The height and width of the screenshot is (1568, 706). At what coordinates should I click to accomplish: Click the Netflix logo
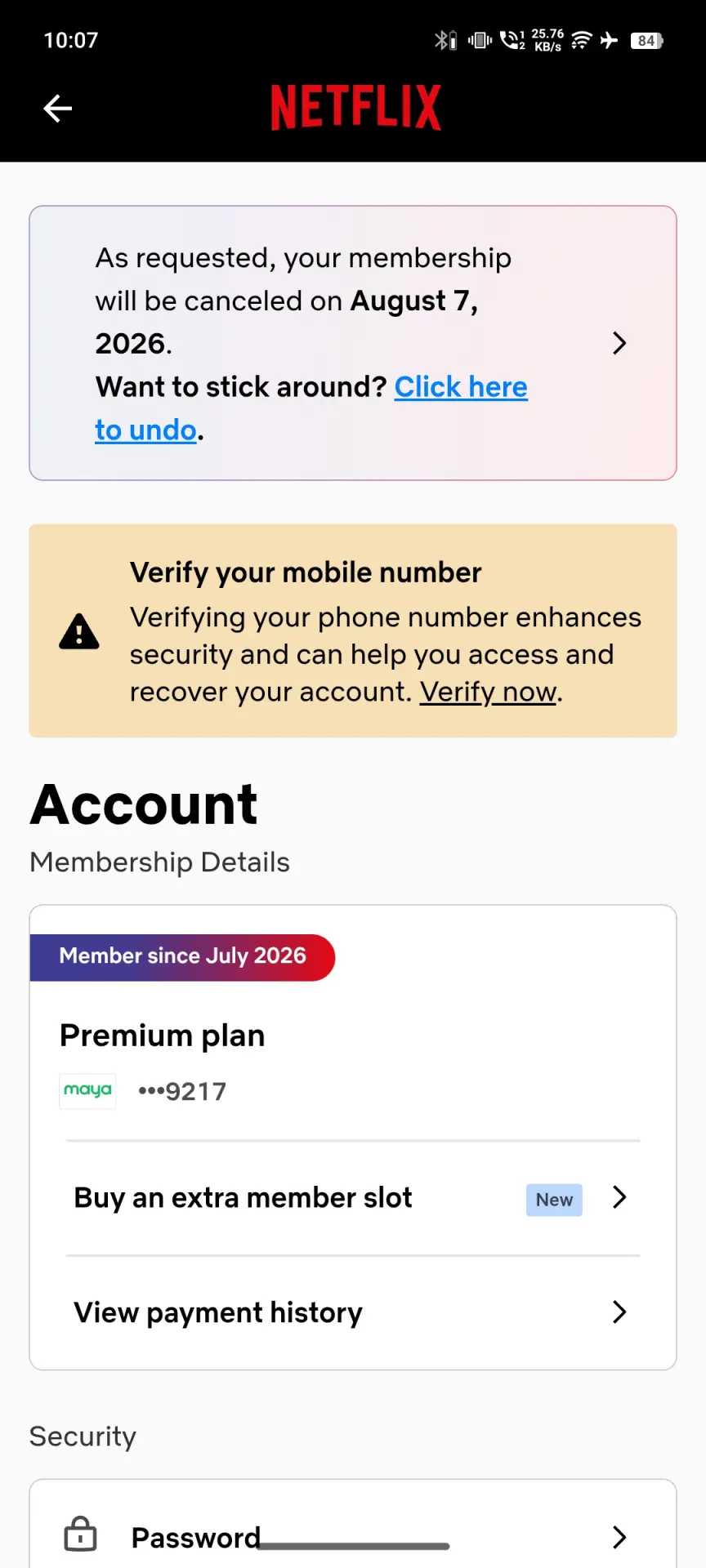pyautogui.click(x=356, y=107)
